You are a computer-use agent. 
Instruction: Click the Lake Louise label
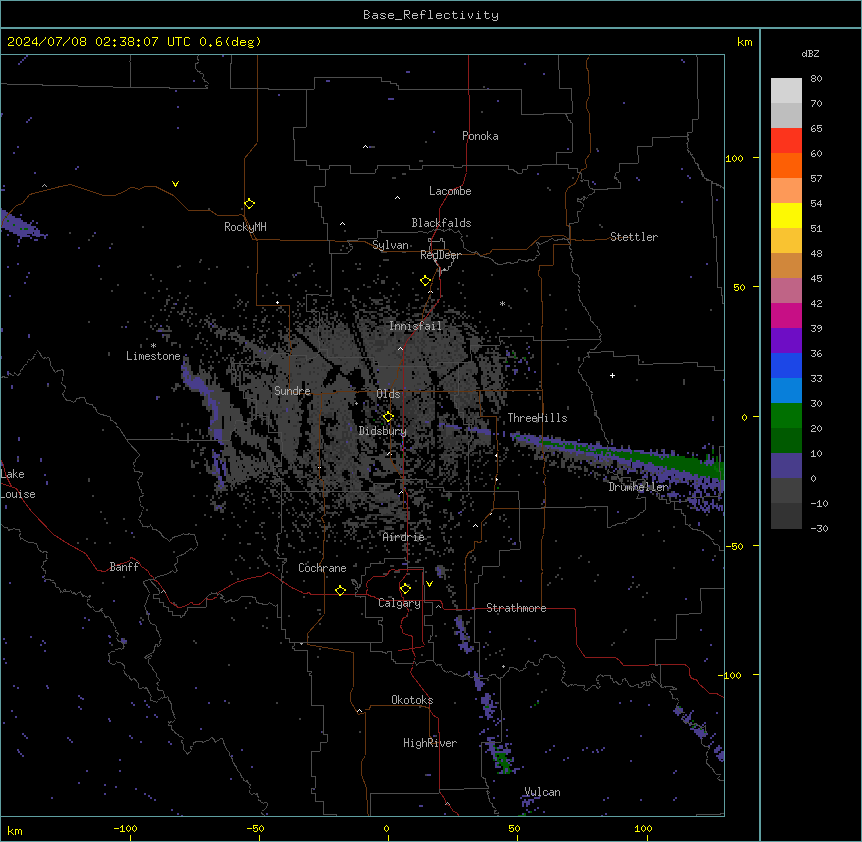point(18,484)
